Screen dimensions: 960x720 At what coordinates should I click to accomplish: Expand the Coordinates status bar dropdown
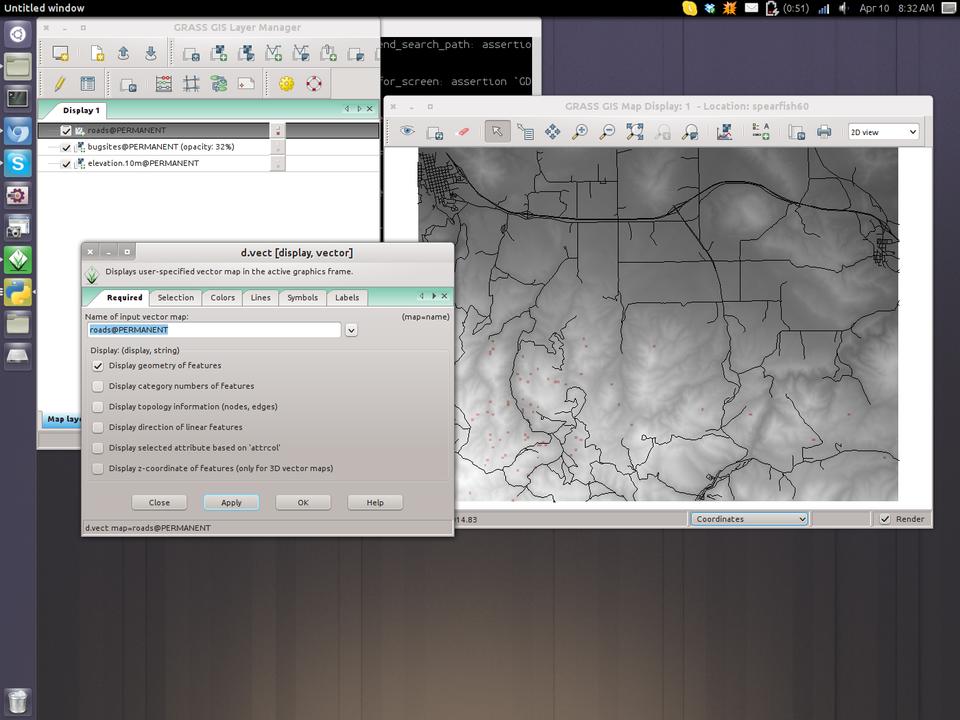tap(749, 519)
